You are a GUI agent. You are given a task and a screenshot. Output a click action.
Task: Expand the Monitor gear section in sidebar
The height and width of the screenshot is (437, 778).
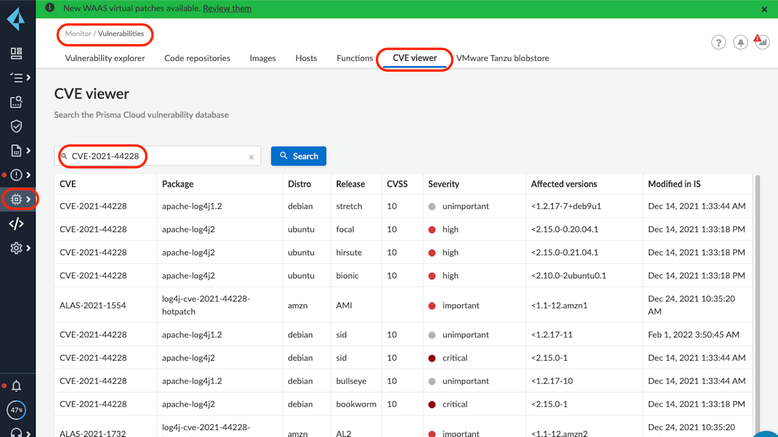(17, 199)
